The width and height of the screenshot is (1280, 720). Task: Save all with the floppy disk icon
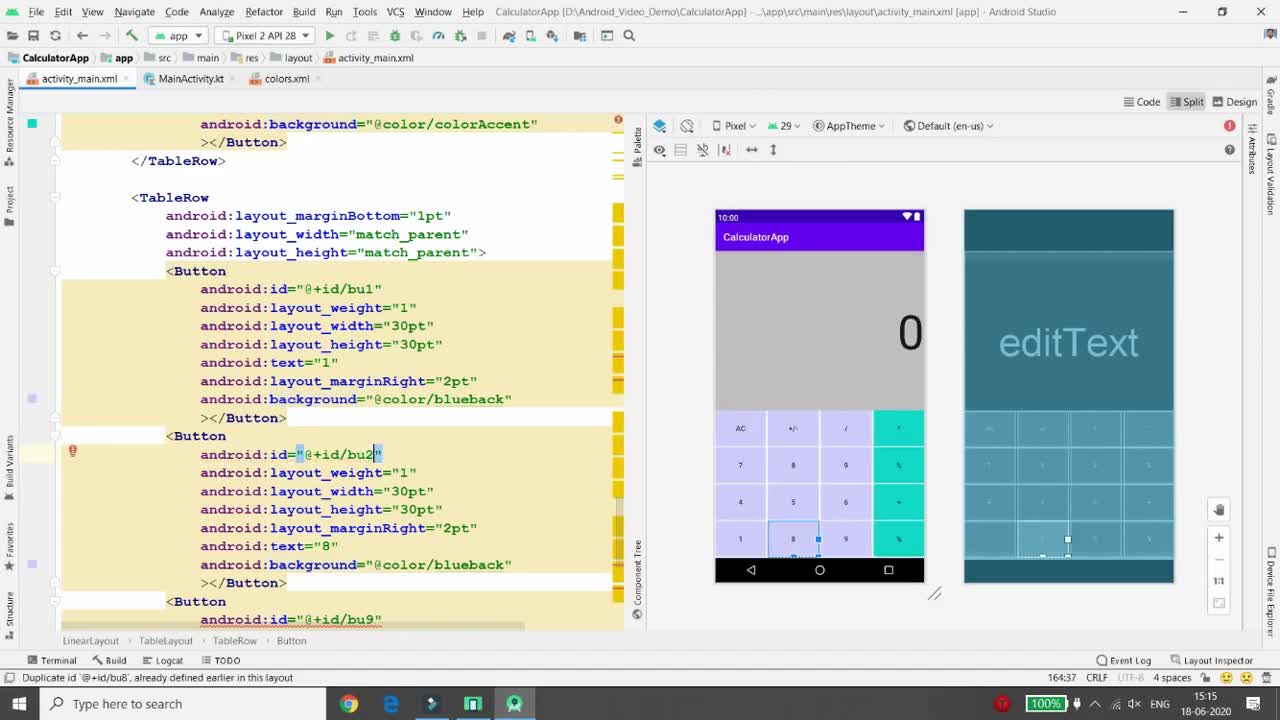pos(33,36)
